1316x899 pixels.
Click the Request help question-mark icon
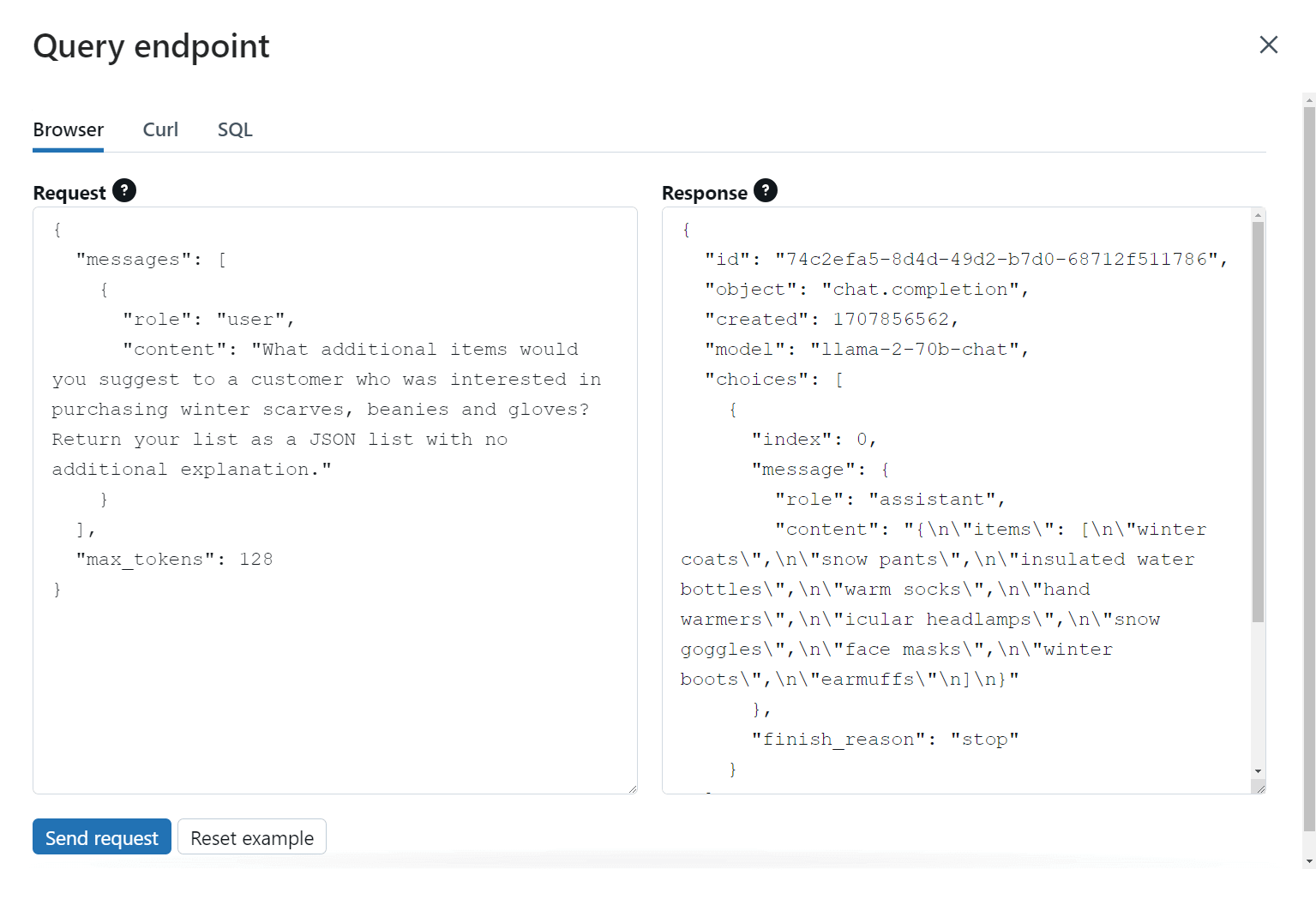124,190
